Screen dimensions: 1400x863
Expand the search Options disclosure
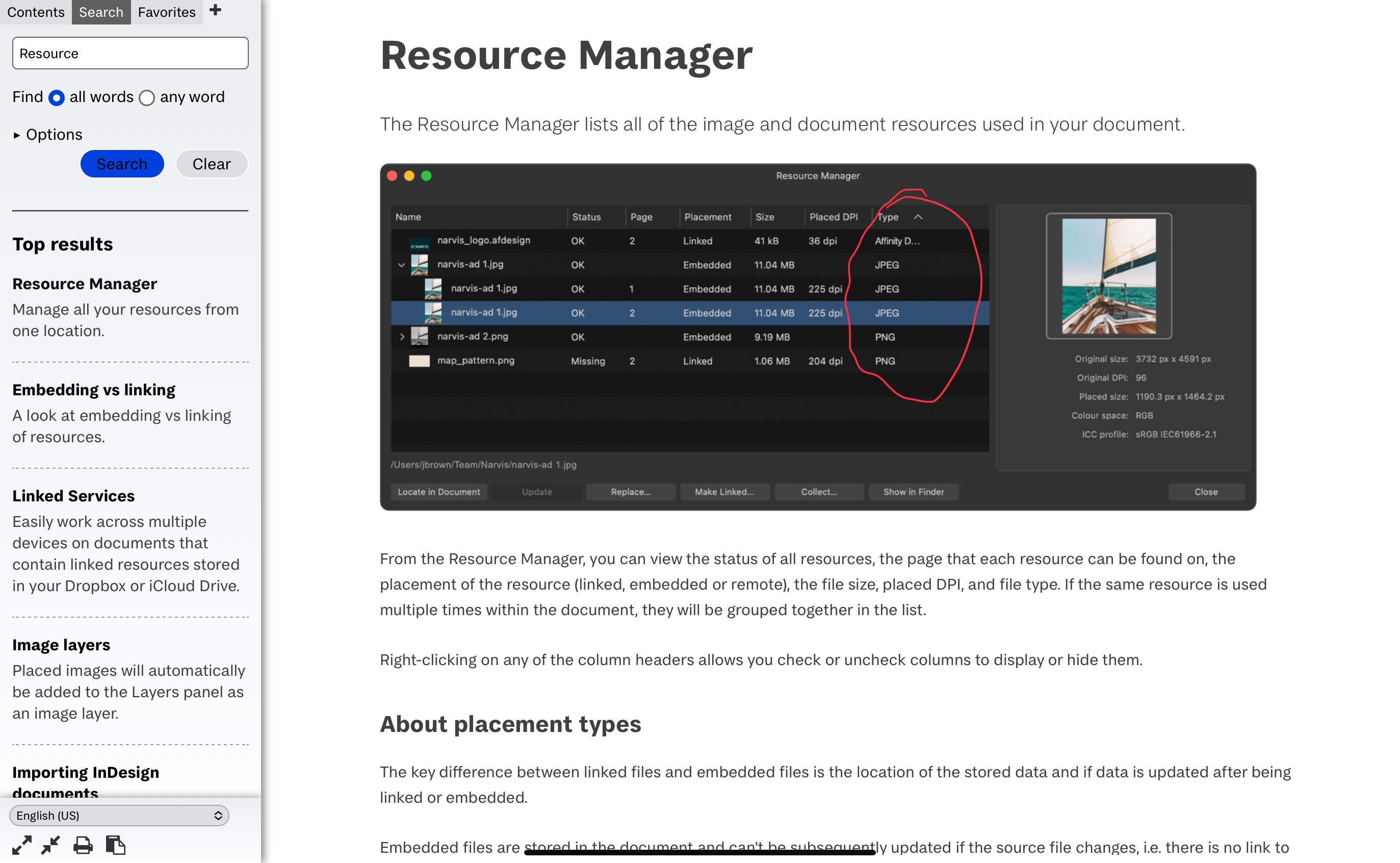tap(48, 135)
